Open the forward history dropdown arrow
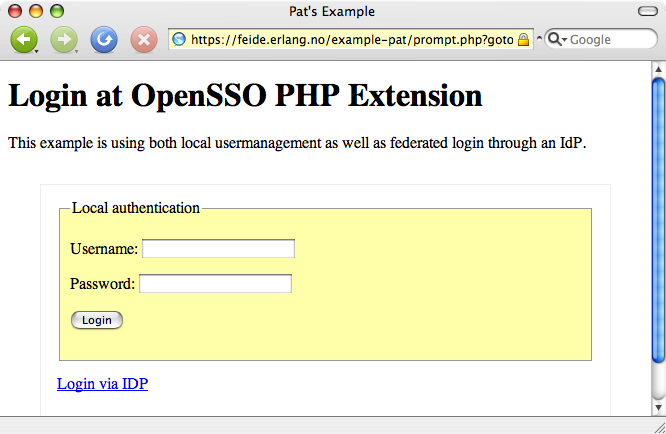This screenshot has width=666, height=434. click(76, 51)
